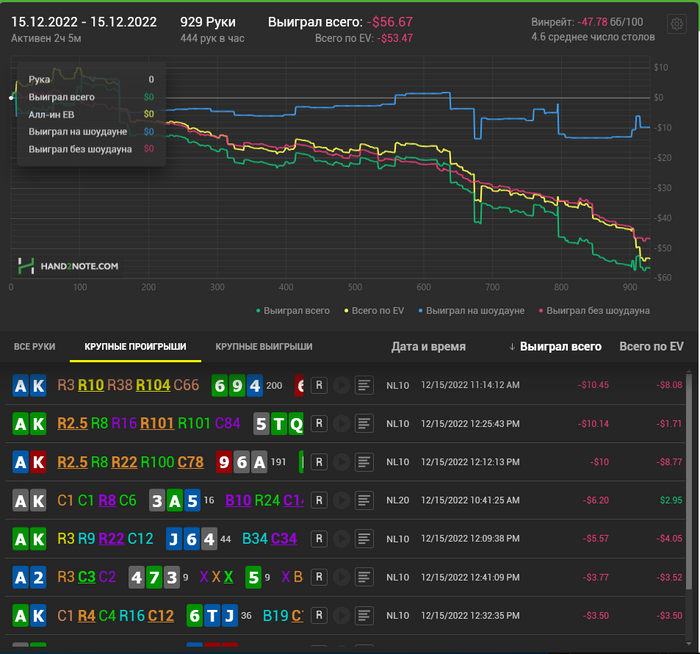Sort hands by 'Дата и время' header
Viewport: 700px width, 654px height.
click(427, 347)
